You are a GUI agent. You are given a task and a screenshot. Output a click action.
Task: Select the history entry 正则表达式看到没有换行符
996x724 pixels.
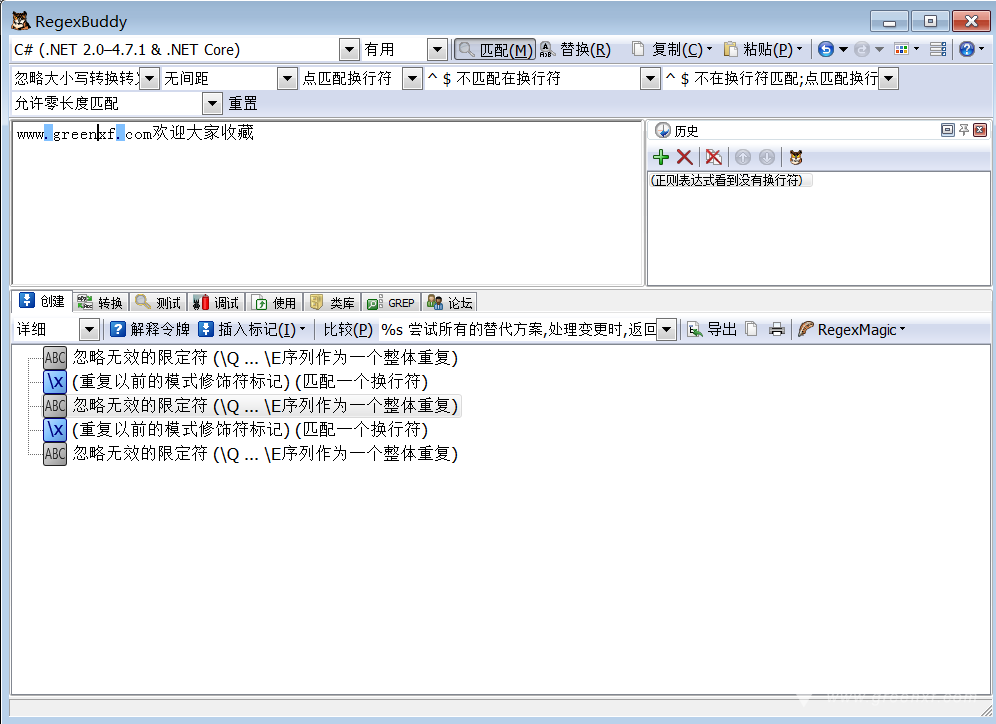tap(730, 180)
